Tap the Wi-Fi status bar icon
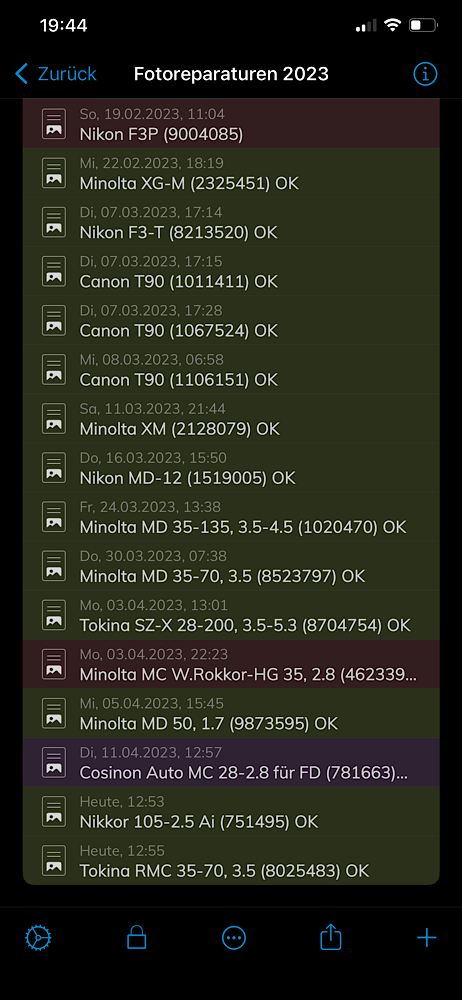462x1000 pixels. pos(392,26)
